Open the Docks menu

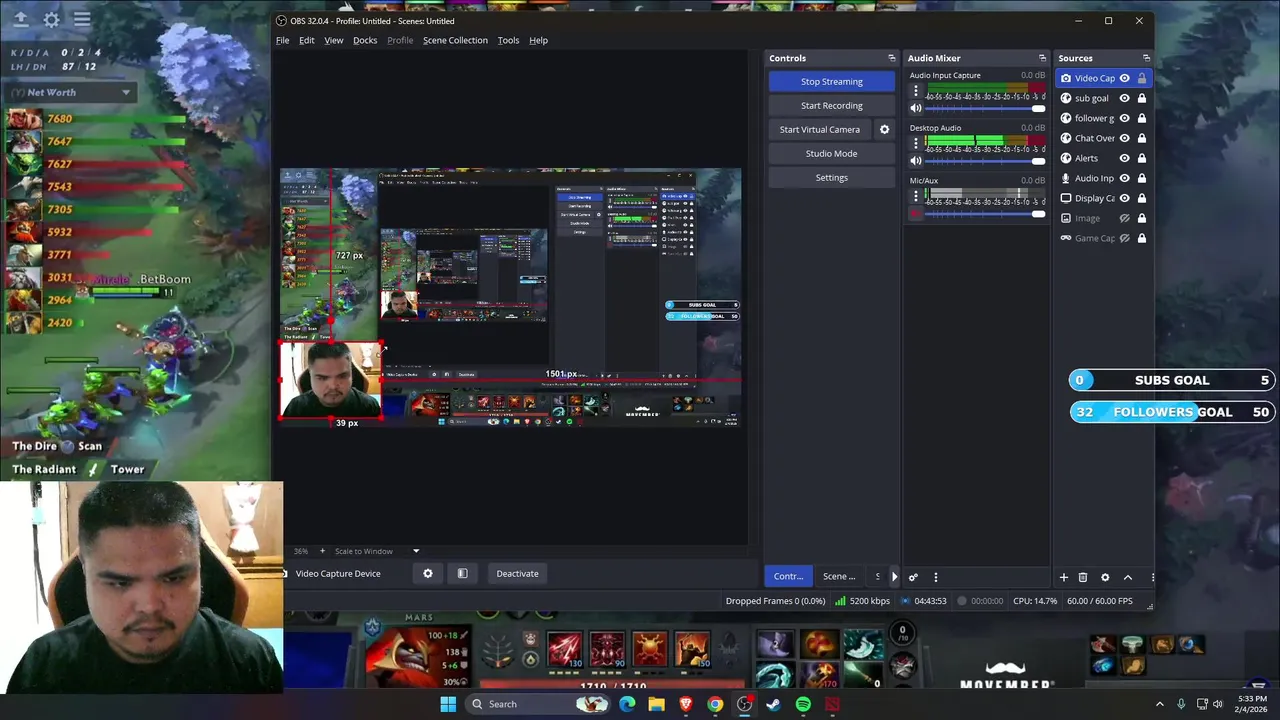(x=365, y=40)
